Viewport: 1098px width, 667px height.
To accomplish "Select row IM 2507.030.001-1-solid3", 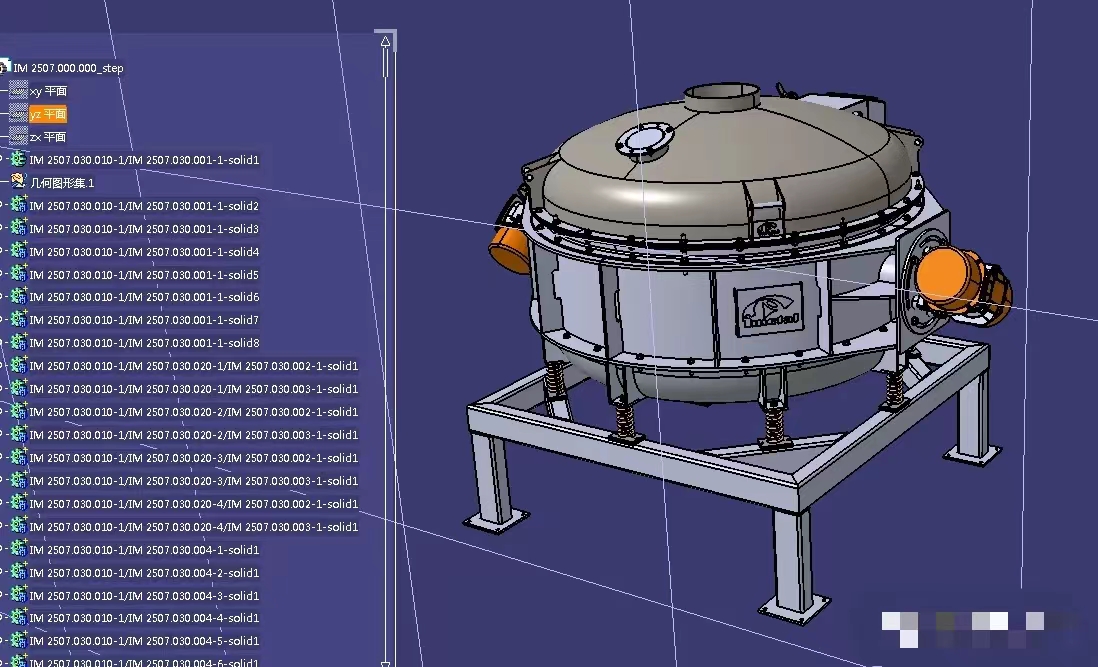I will (144, 229).
